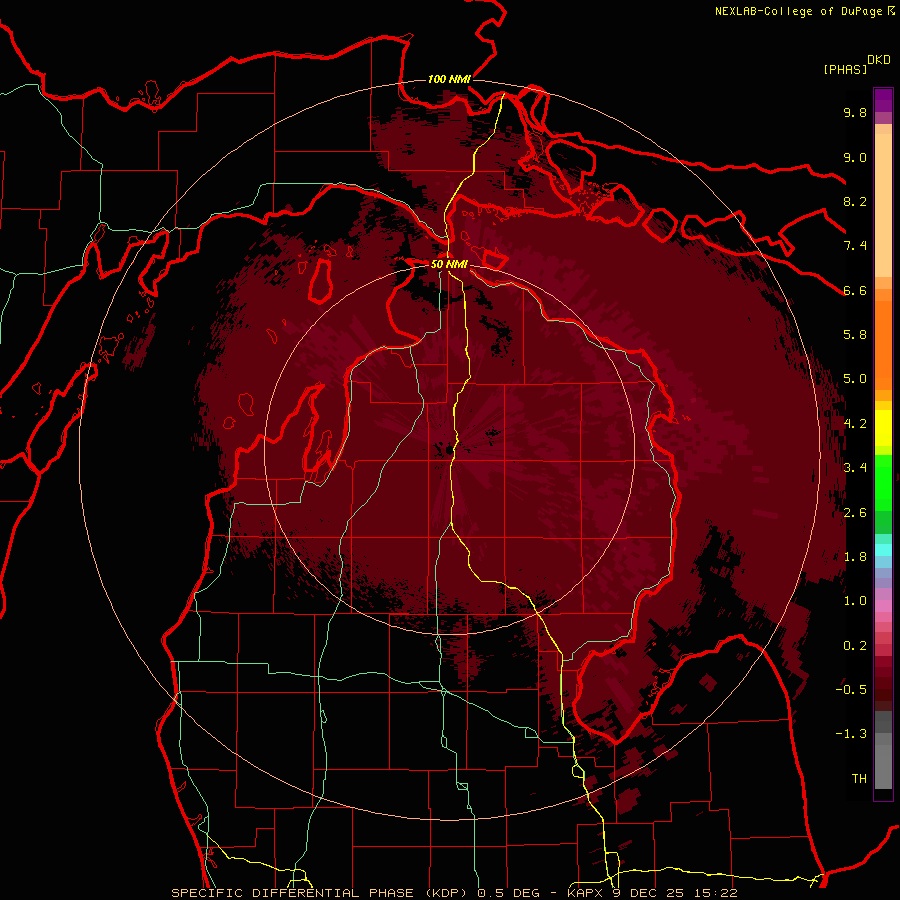Click the 2.6 value on color scale

(x=855, y=513)
